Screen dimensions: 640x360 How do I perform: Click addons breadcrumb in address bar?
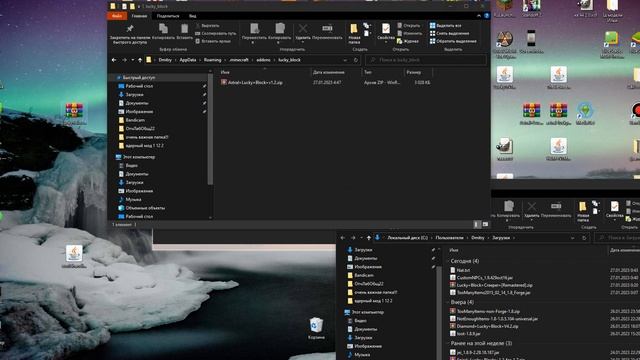[x=263, y=60]
